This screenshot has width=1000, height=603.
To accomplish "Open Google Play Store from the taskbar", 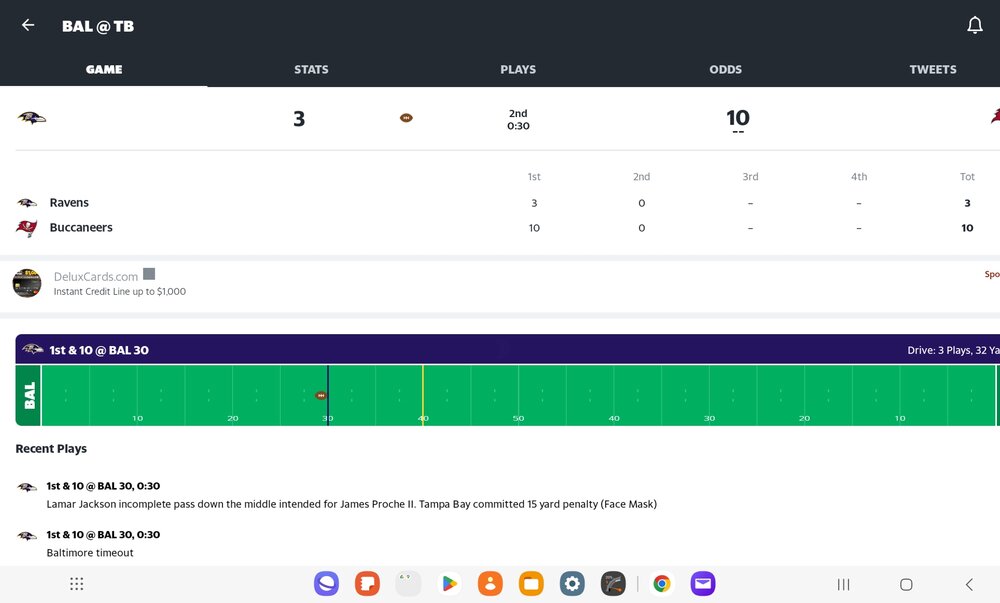I will [x=449, y=584].
